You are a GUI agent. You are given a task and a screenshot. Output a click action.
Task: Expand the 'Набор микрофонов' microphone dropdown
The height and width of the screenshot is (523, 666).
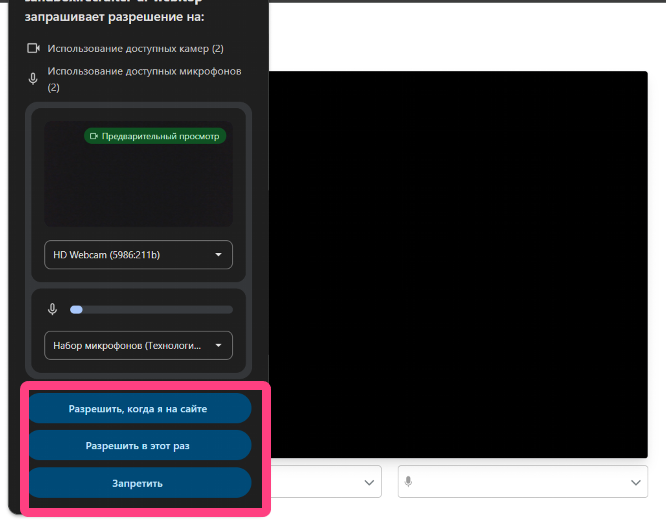point(138,345)
